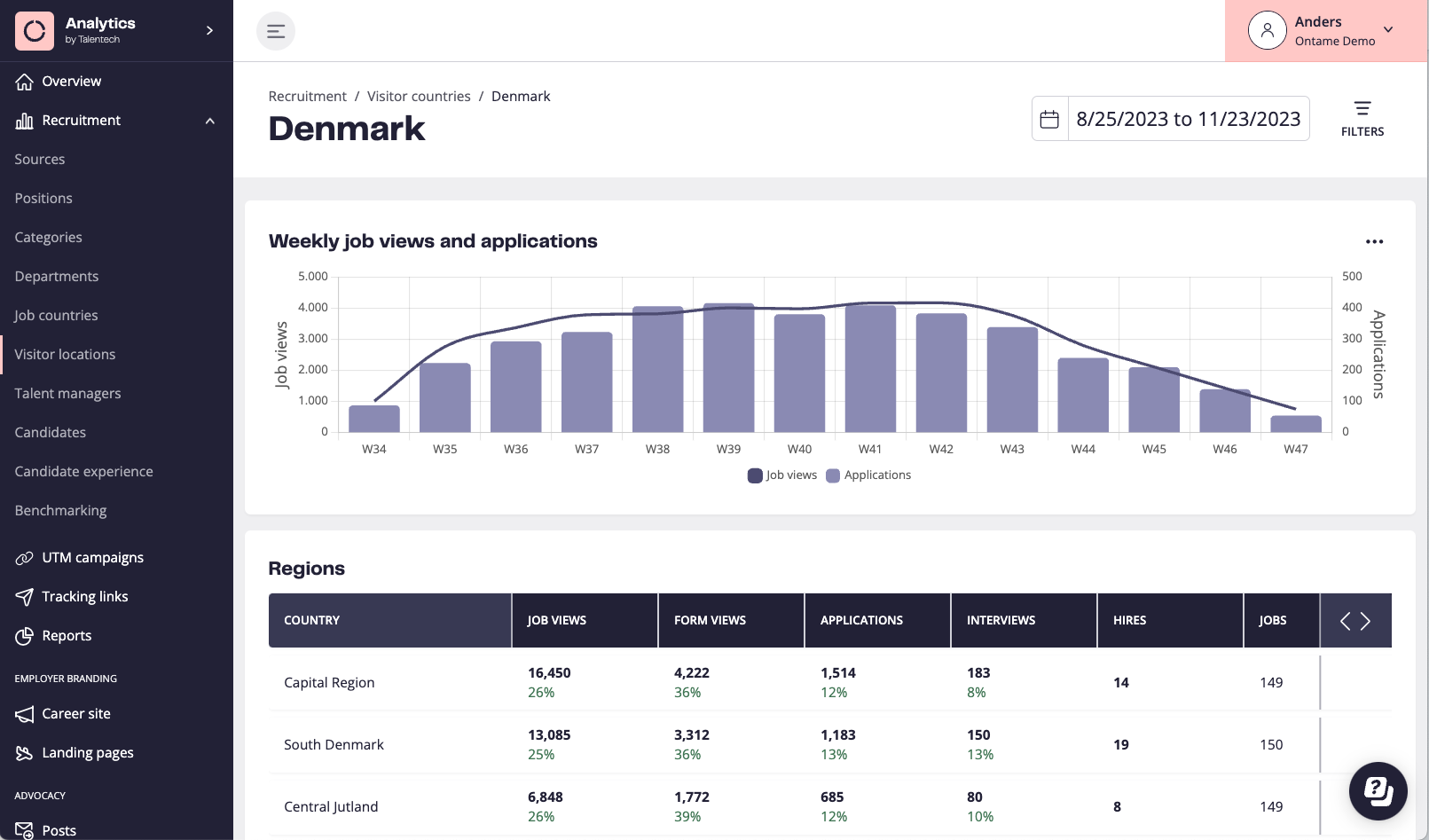This screenshot has width=1429, height=840.
Task: Click the Landing pages icon
Action: 25,753
